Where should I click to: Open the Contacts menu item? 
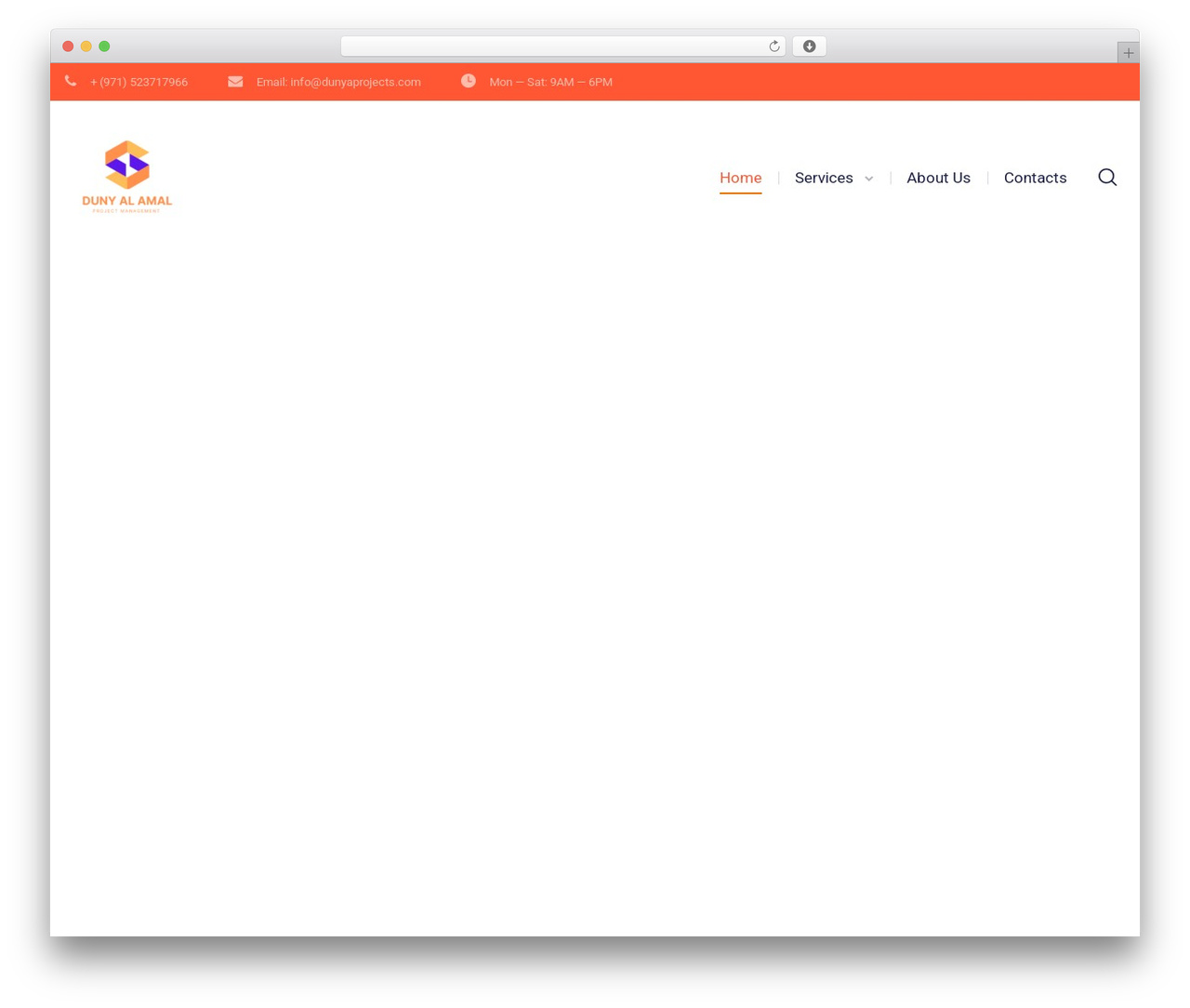tap(1035, 178)
